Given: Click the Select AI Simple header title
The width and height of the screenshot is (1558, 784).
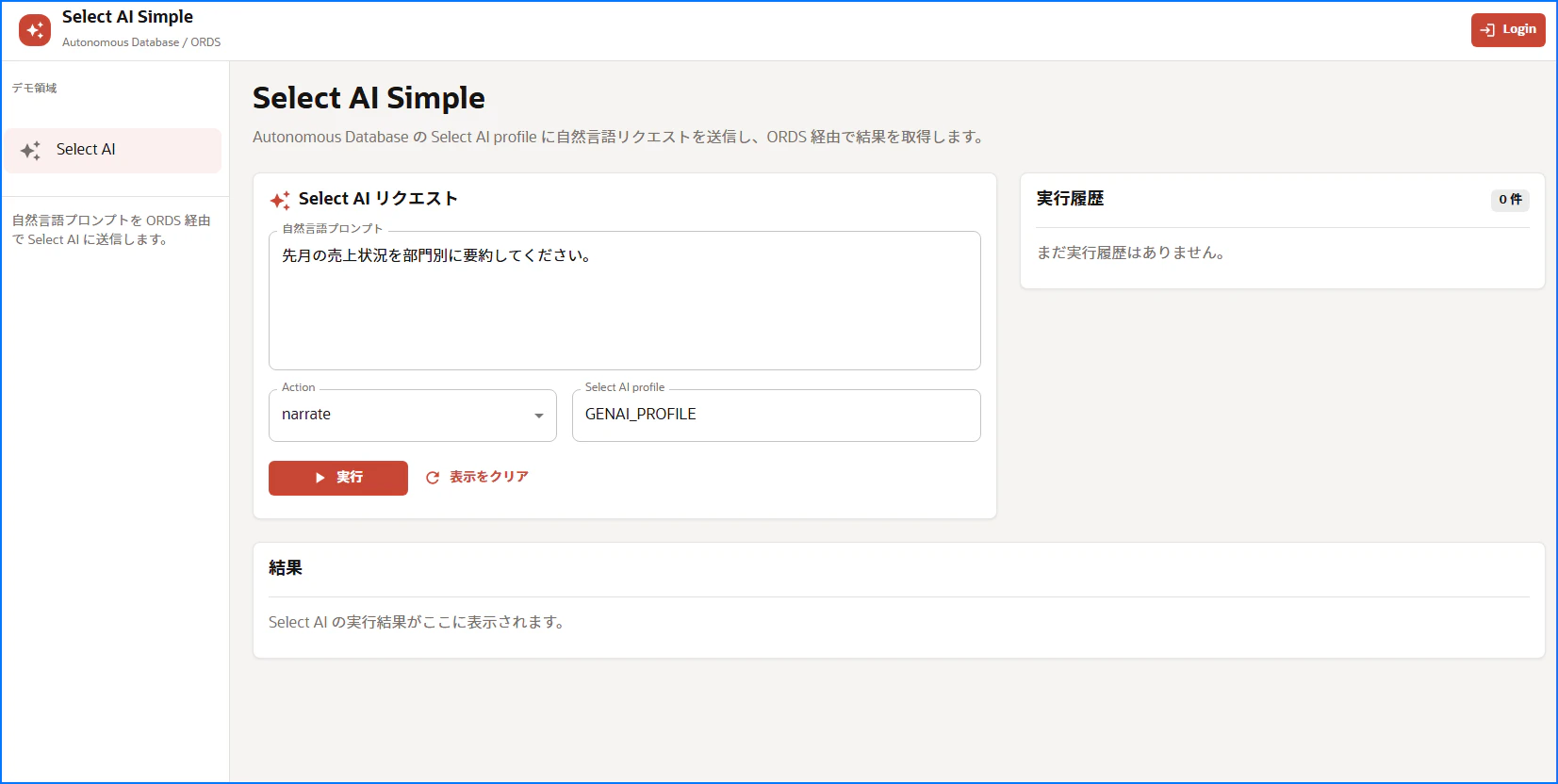Looking at the screenshot, I should coord(127,17).
